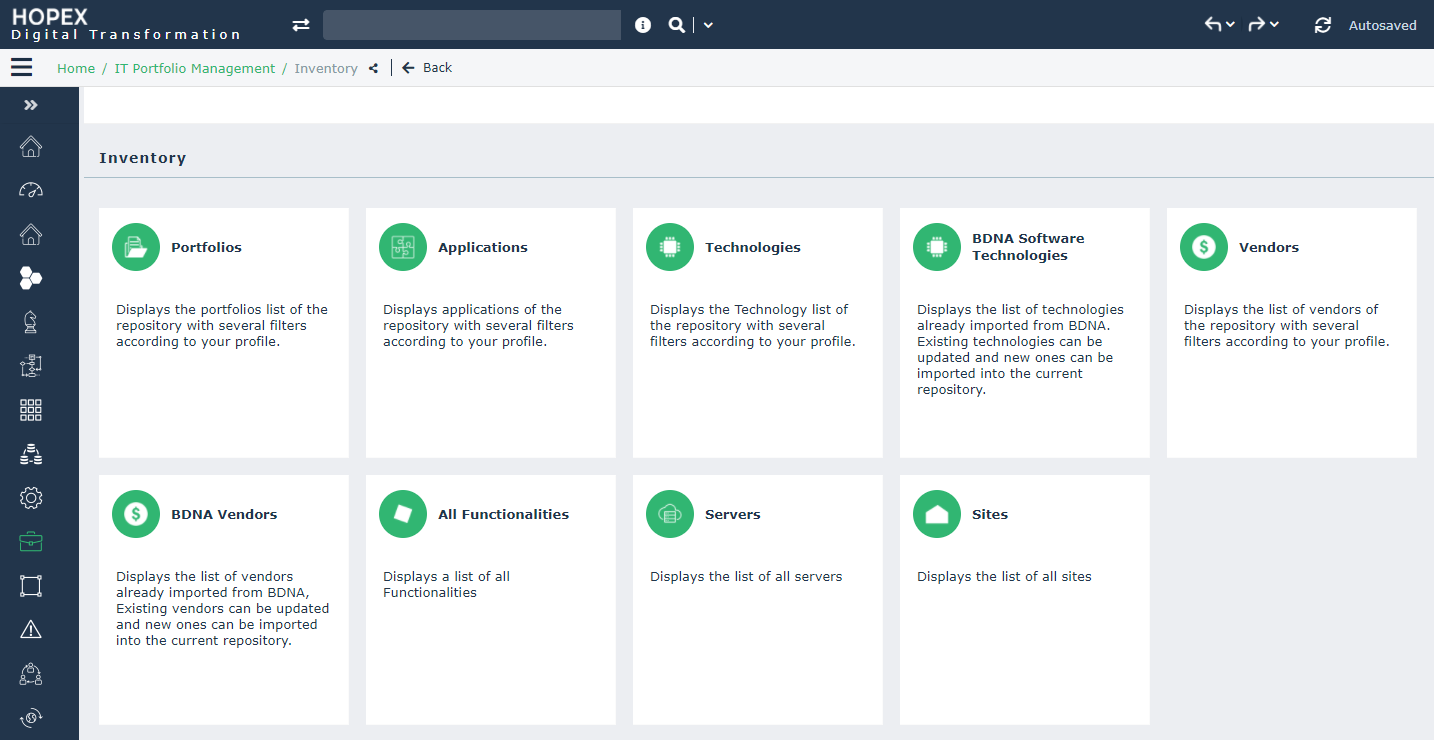Click the Back button
The width and height of the screenshot is (1434, 740).
427,68
